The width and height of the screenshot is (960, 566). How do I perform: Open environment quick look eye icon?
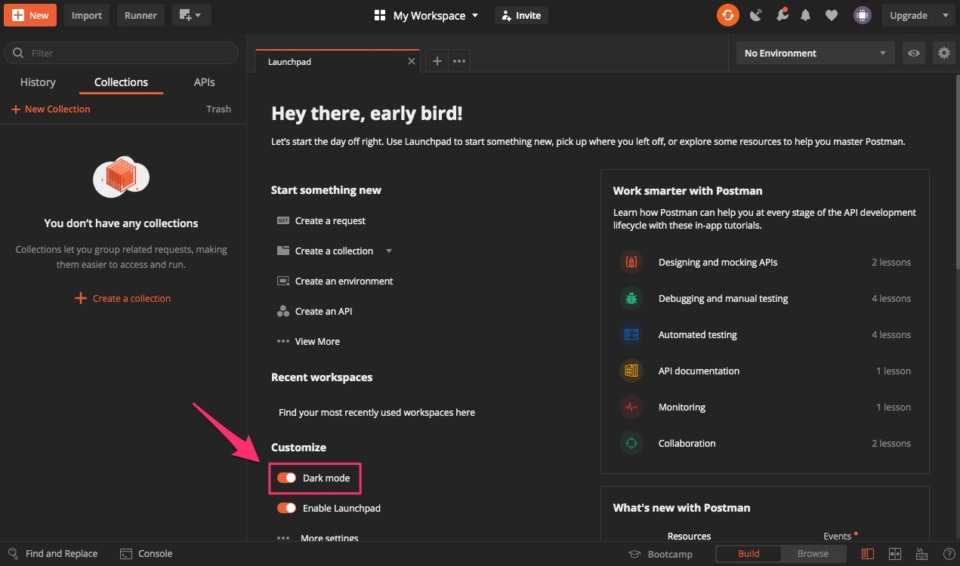(913, 53)
